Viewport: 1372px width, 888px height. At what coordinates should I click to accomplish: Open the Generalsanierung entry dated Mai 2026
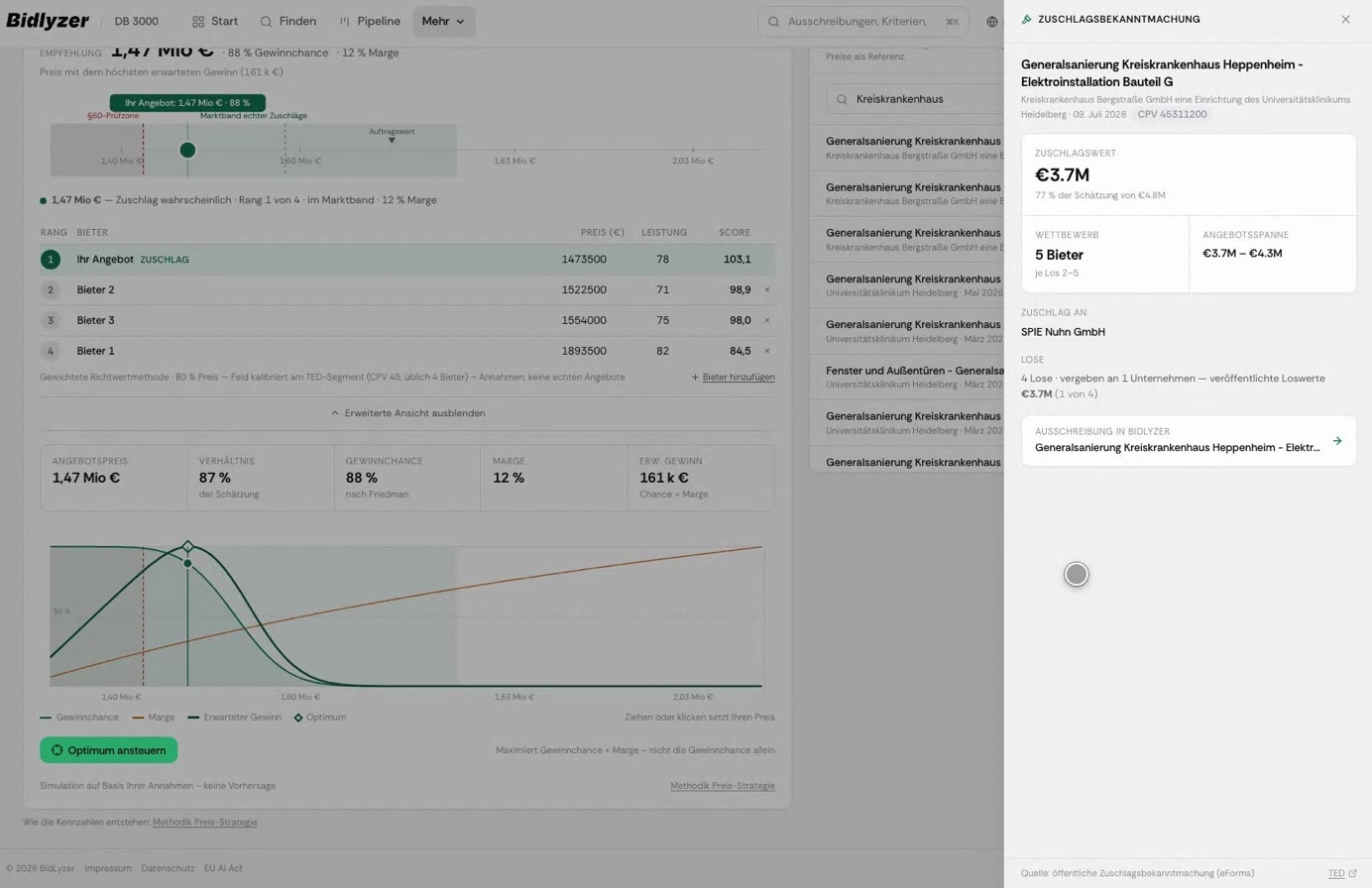[x=907, y=285]
